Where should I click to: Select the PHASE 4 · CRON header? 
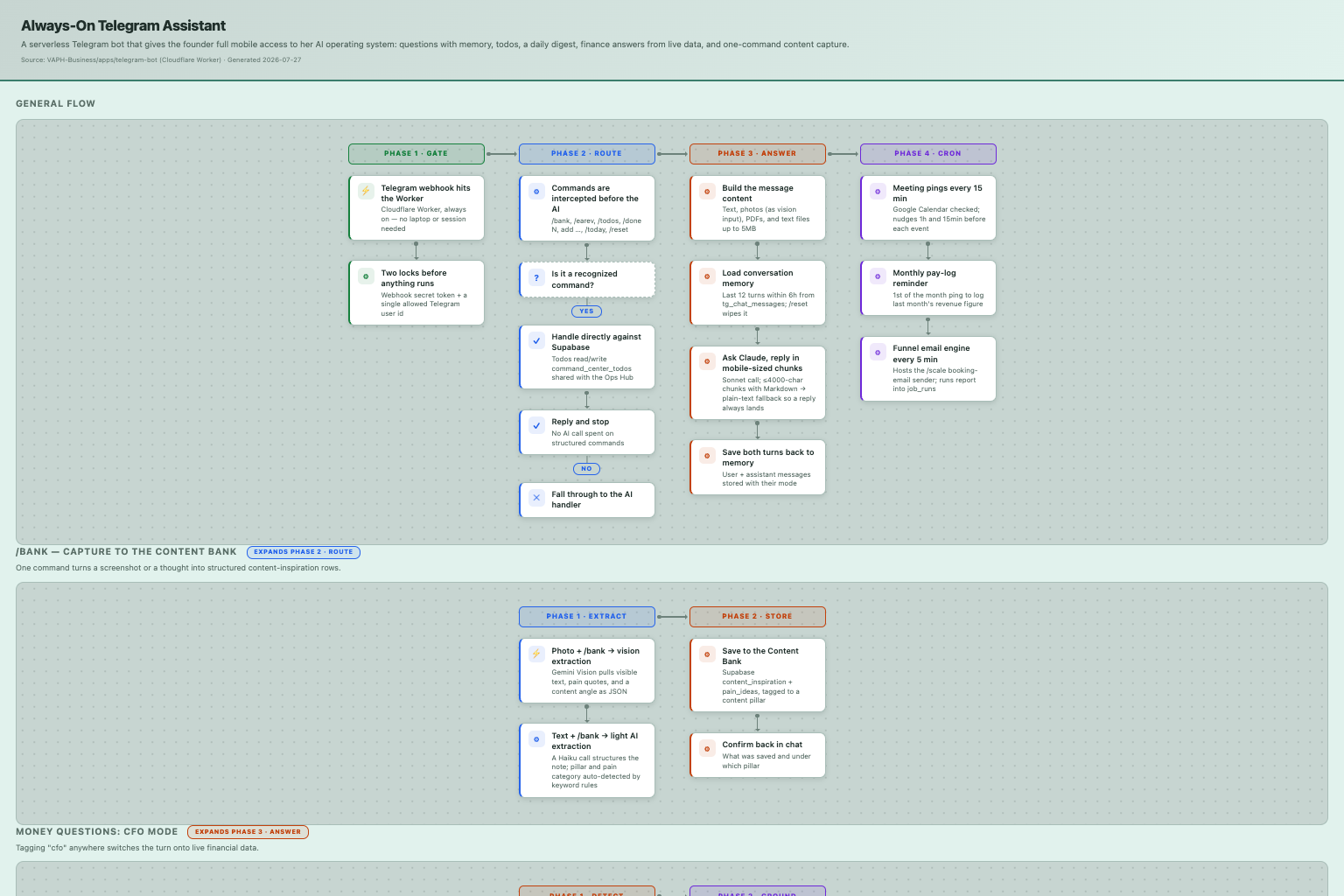[928, 154]
